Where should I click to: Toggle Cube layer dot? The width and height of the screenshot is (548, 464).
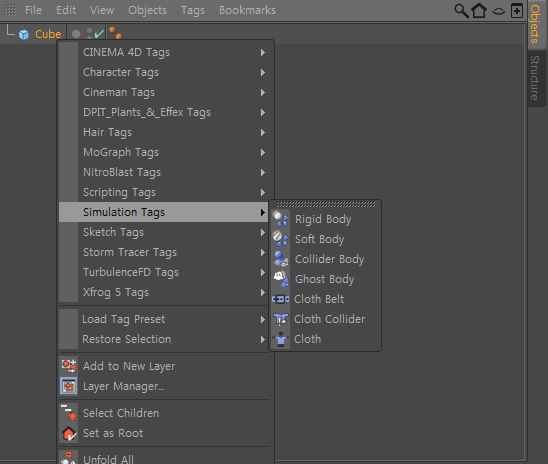(76, 34)
